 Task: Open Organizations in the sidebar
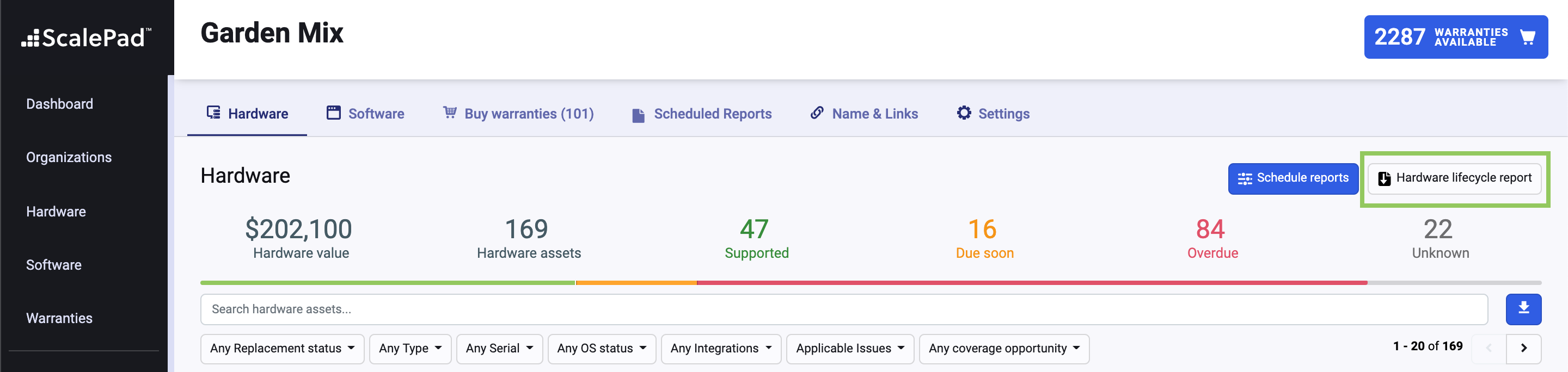69,157
